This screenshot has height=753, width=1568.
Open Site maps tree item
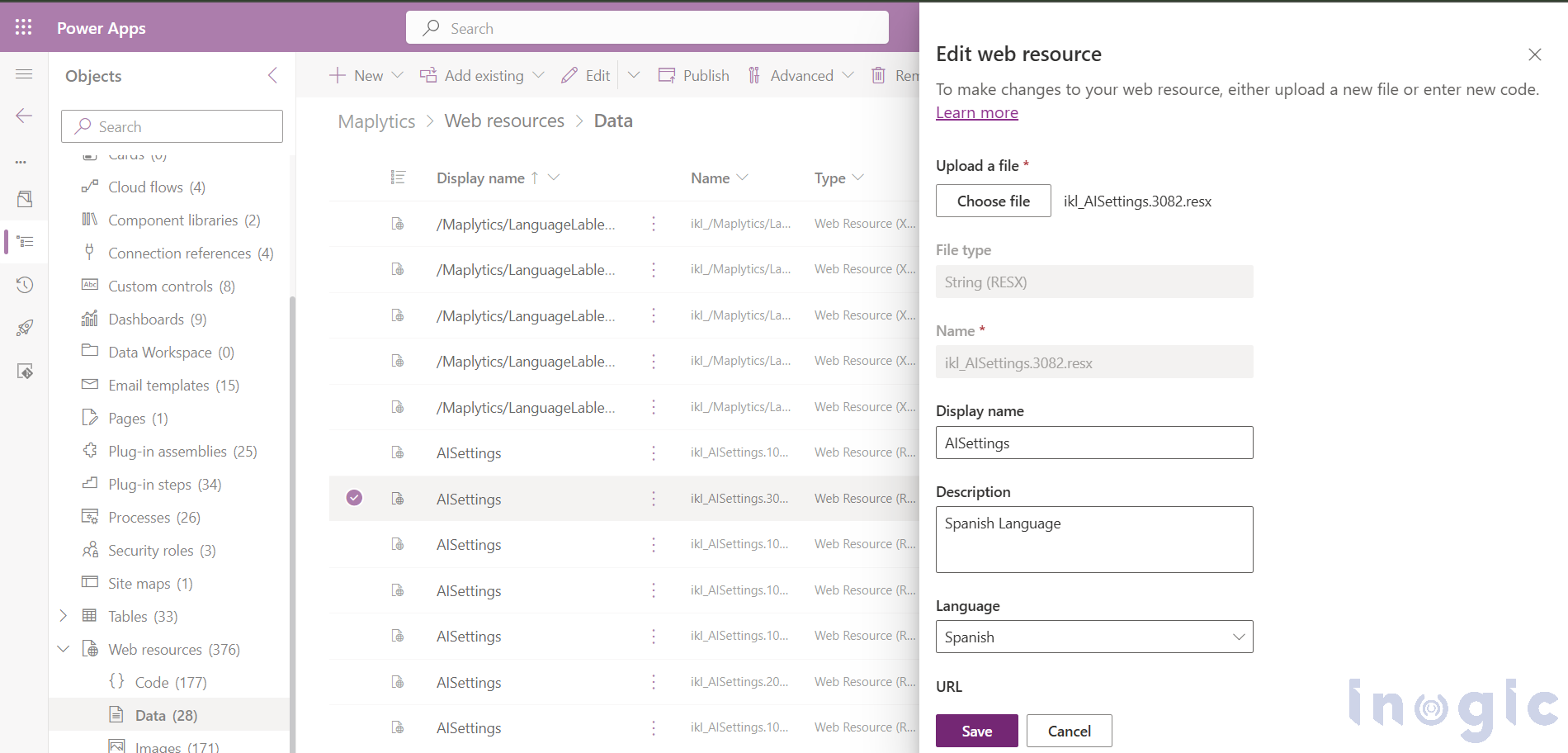pos(150,584)
